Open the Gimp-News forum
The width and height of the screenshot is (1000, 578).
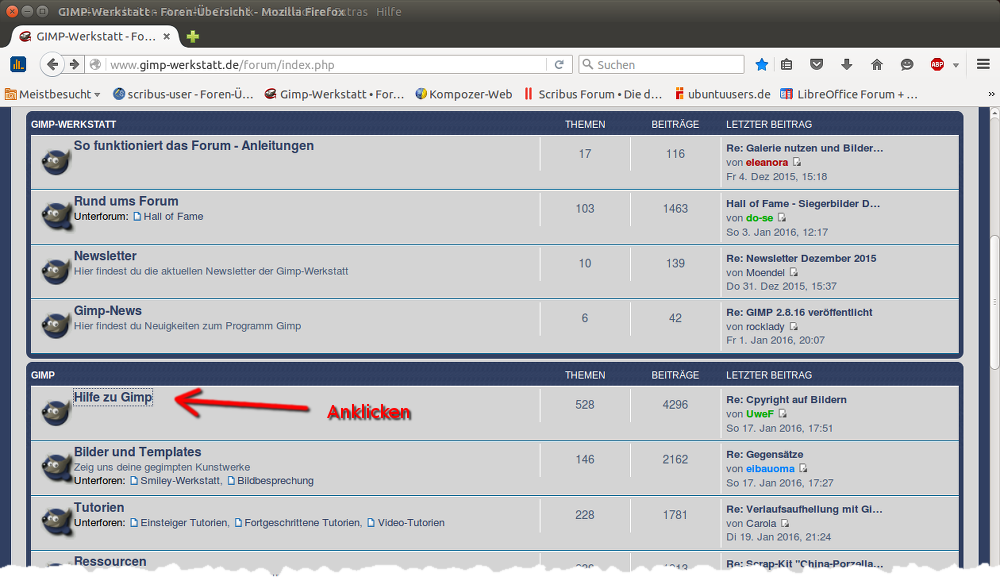coord(108,311)
